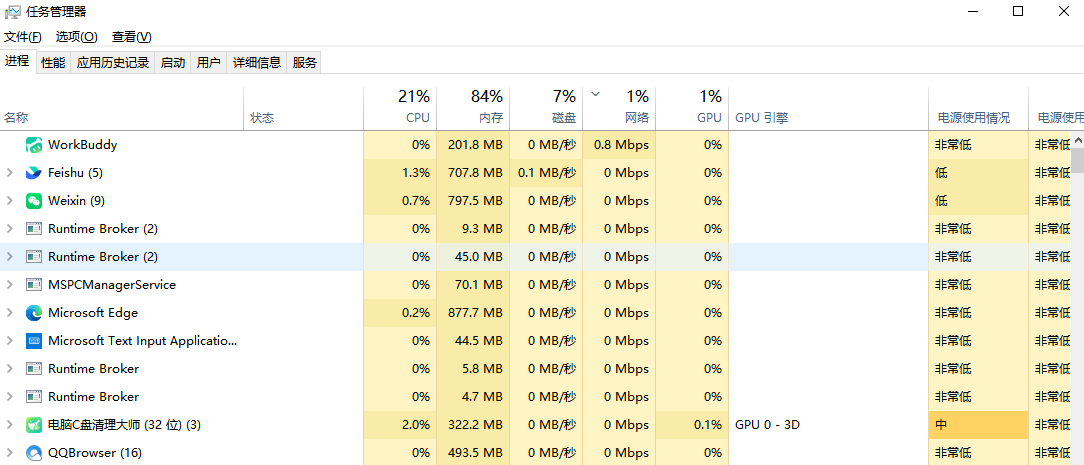Switch to the 启动 tab
The image size is (1084, 465).
click(x=173, y=63)
